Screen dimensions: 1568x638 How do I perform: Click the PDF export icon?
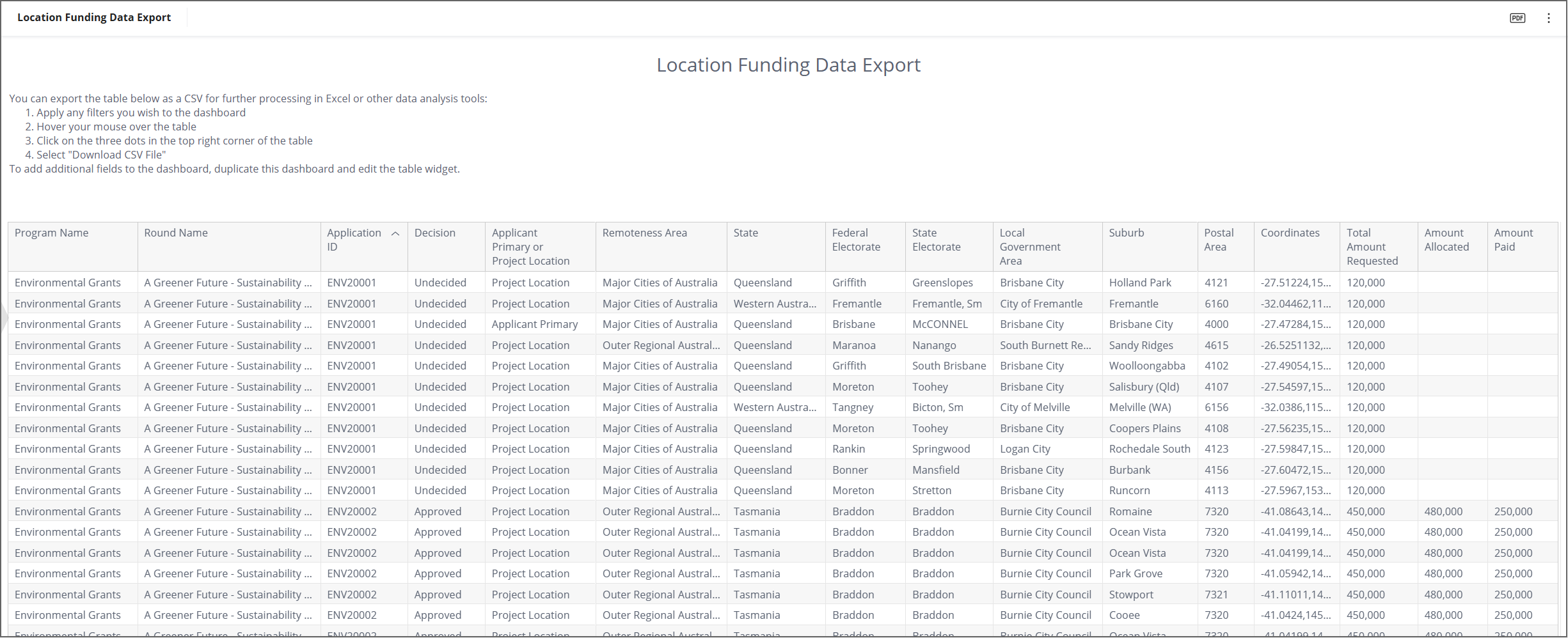(1517, 18)
